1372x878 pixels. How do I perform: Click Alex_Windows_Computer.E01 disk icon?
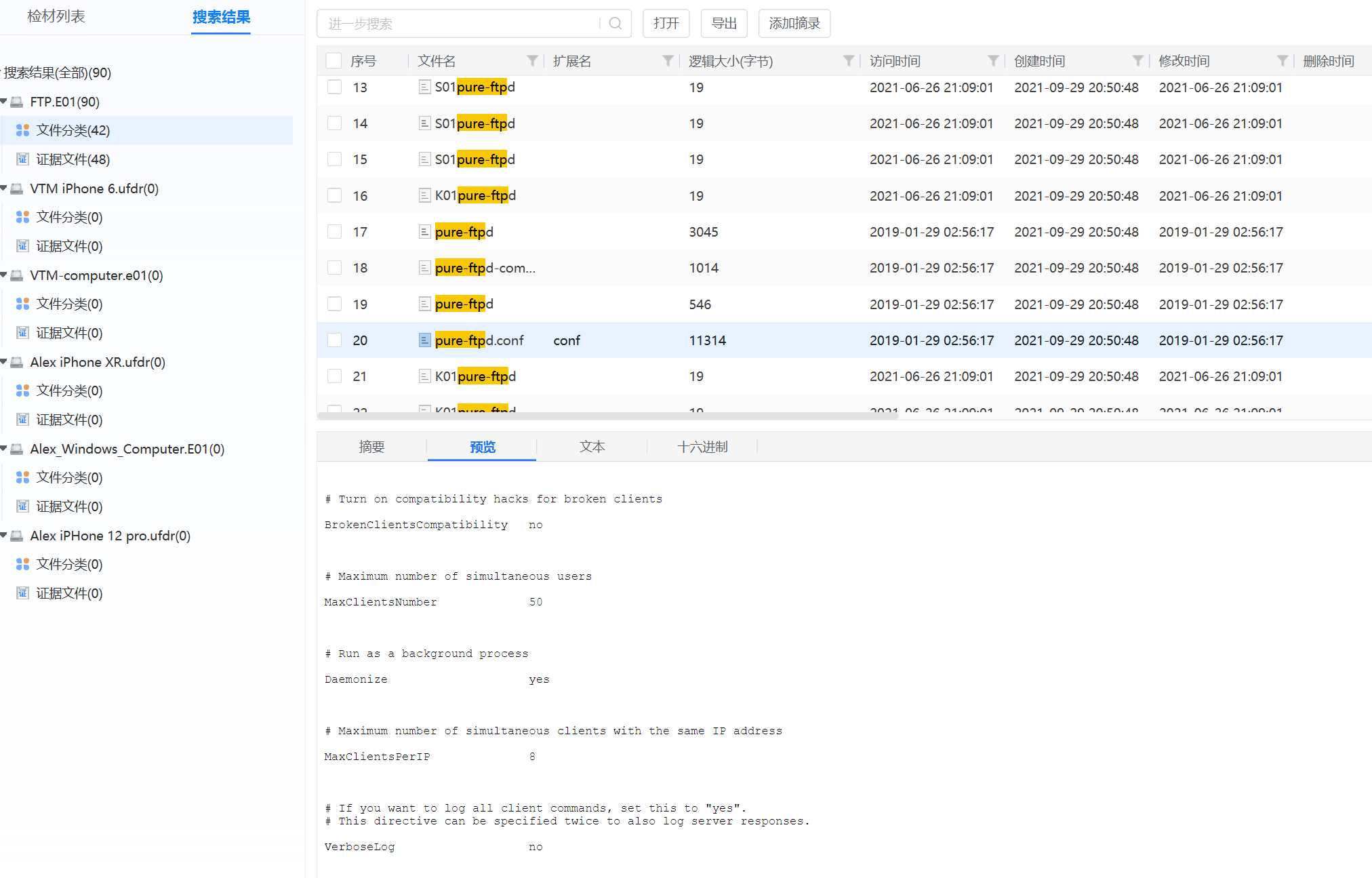[17, 449]
